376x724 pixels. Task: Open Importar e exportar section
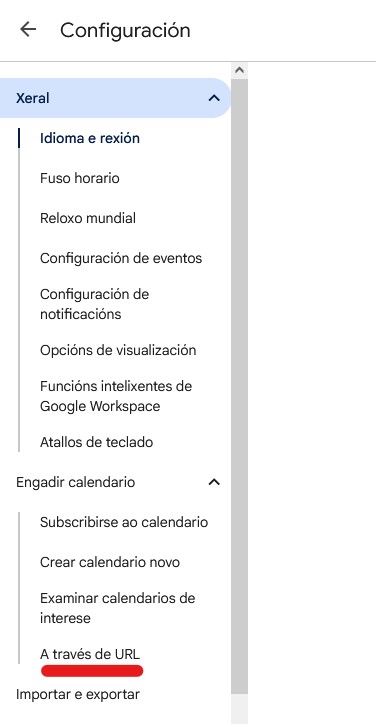pos(78,694)
